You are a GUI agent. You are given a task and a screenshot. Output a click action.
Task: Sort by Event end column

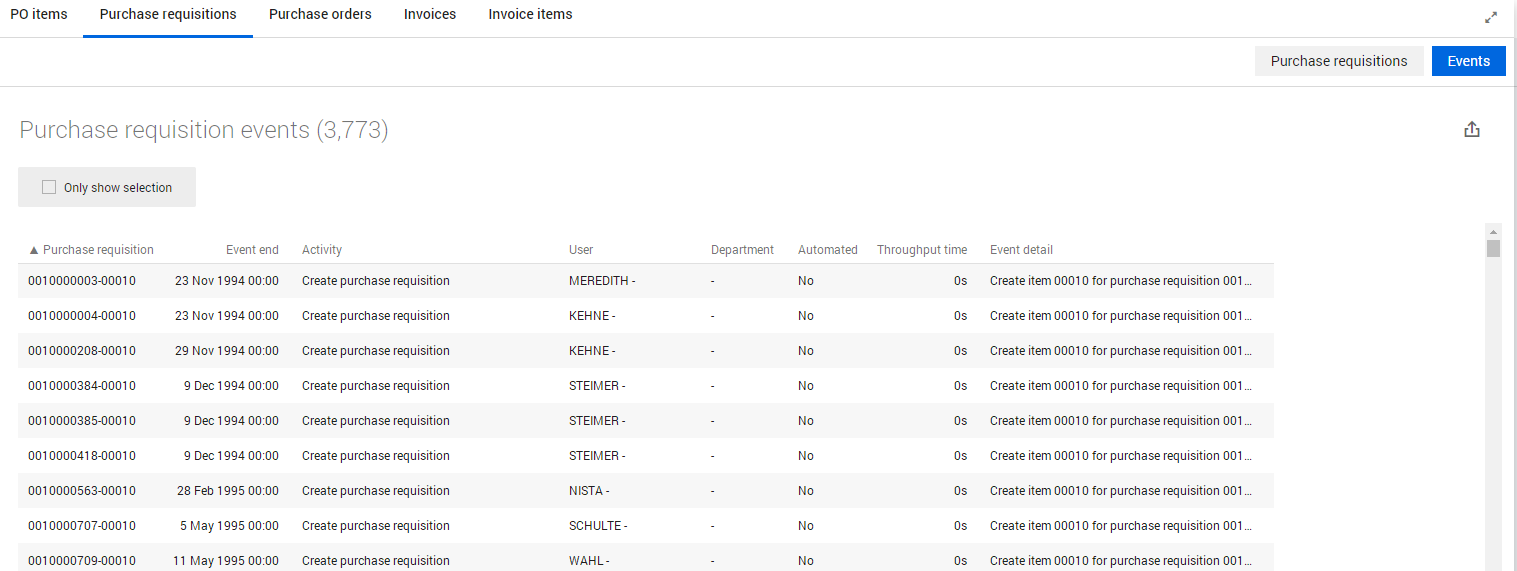click(252, 250)
